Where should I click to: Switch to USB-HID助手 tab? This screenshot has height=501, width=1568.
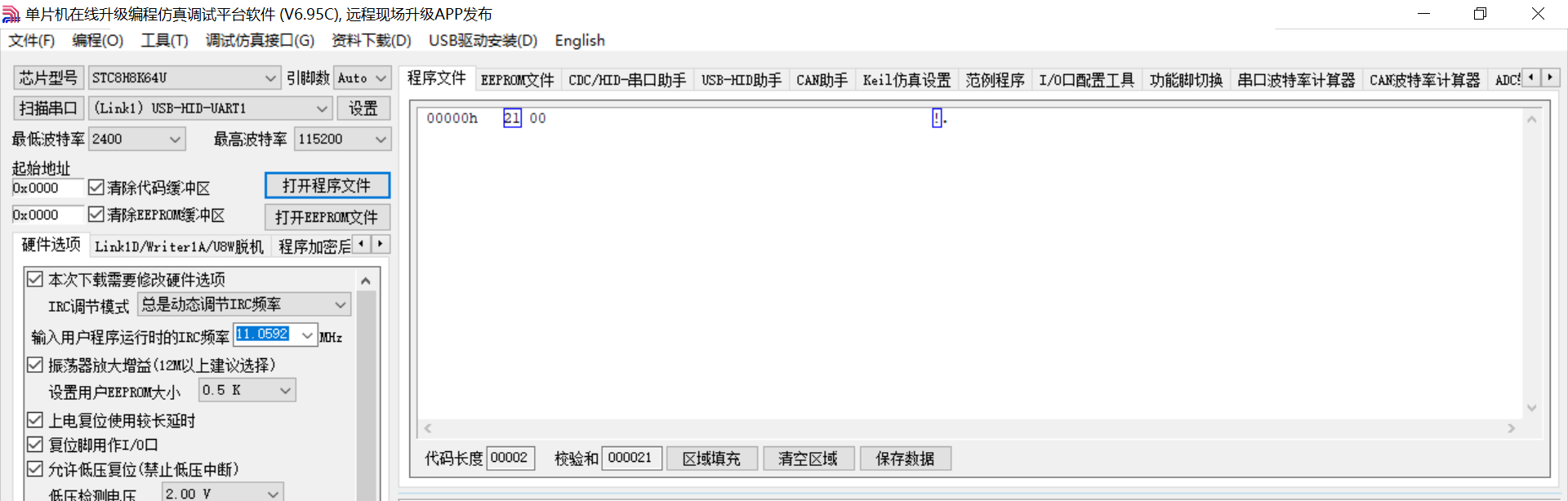pyautogui.click(x=742, y=80)
